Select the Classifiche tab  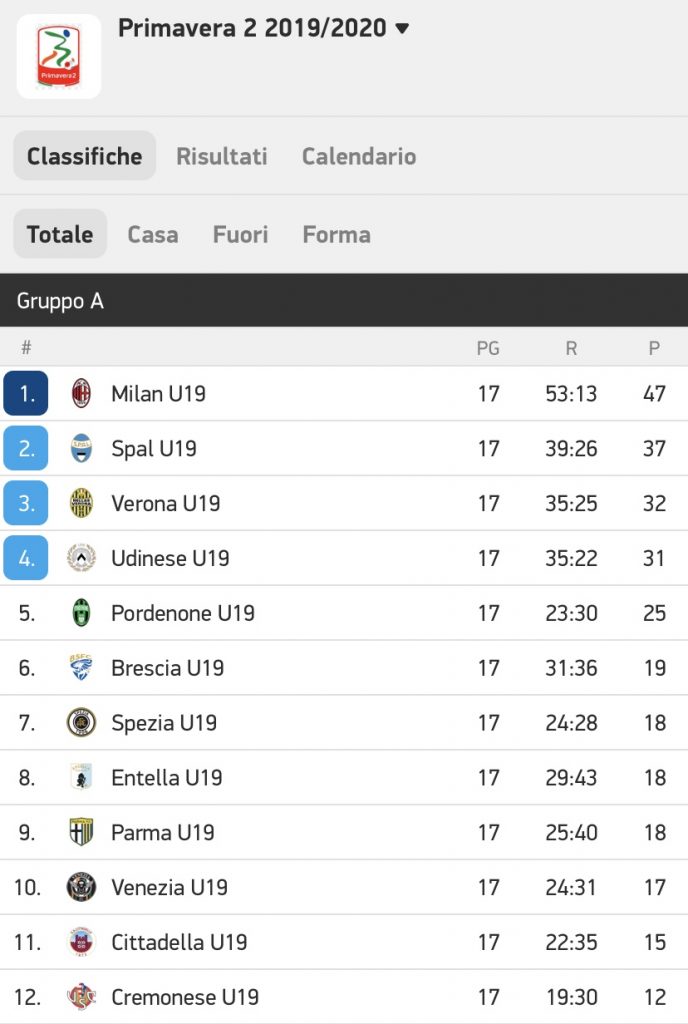[x=85, y=155]
